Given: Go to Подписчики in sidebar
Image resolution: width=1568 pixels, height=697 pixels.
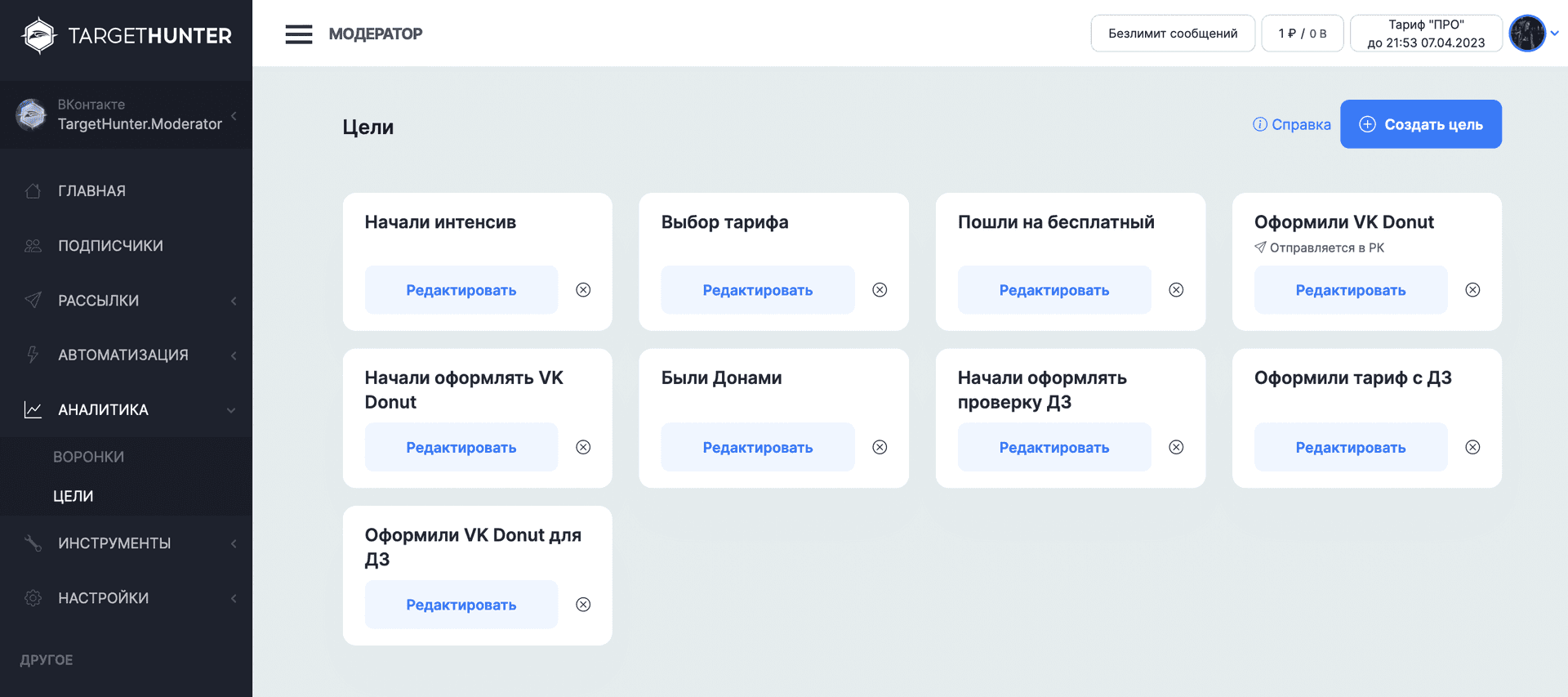Looking at the screenshot, I should [110, 246].
